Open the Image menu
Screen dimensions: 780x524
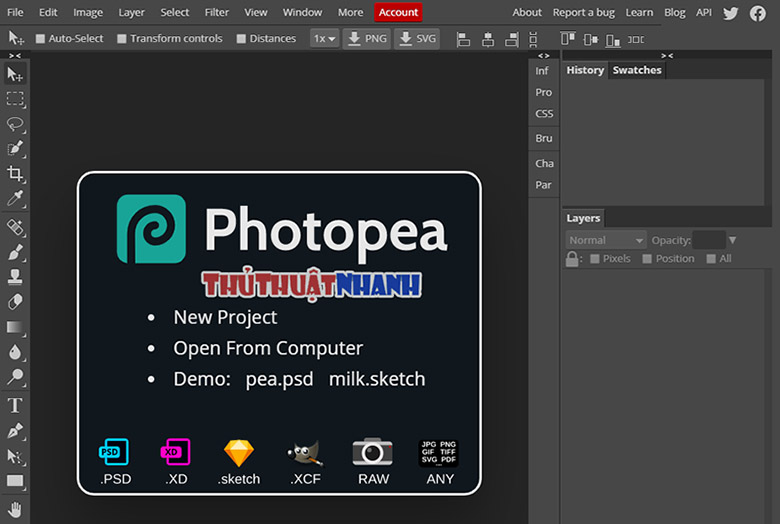pyautogui.click(x=88, y=12)
